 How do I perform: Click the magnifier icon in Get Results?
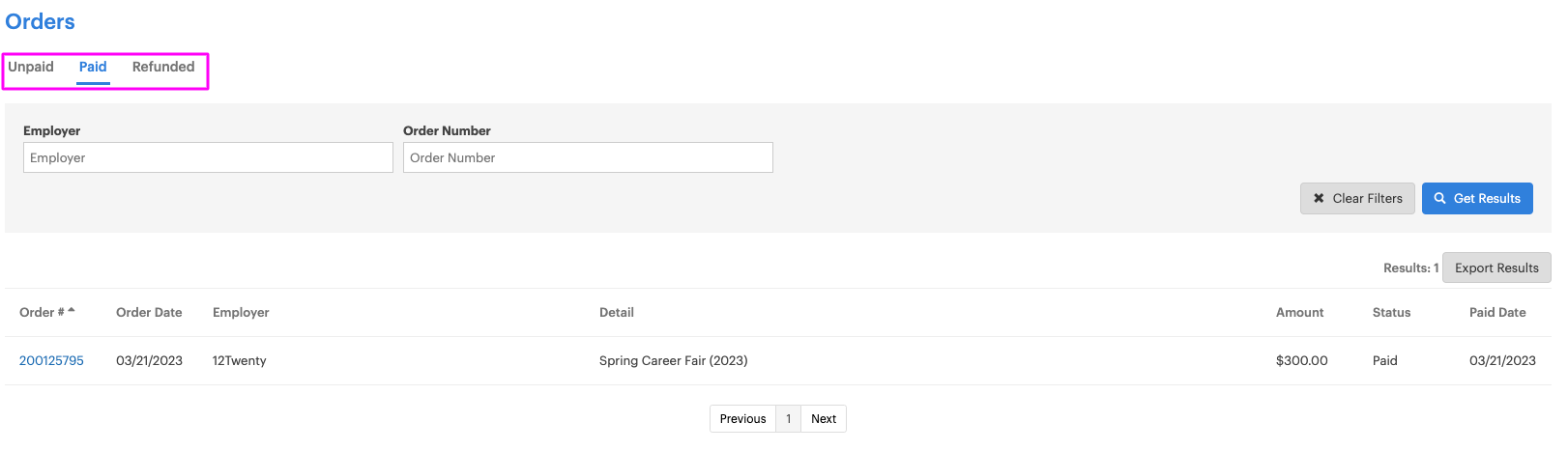tap(1440, 198)
